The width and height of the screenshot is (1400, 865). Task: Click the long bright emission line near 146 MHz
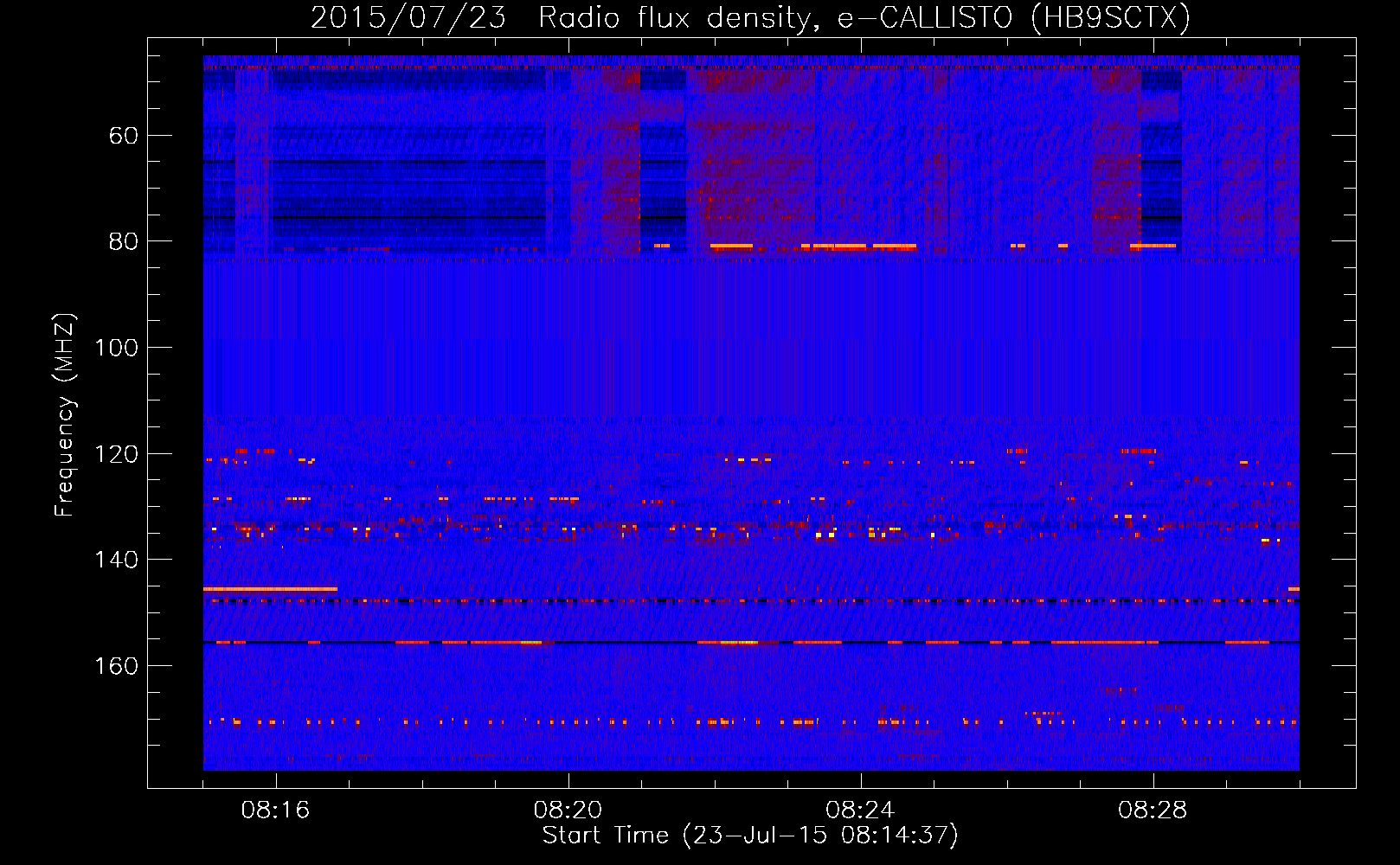pos(270,589)
